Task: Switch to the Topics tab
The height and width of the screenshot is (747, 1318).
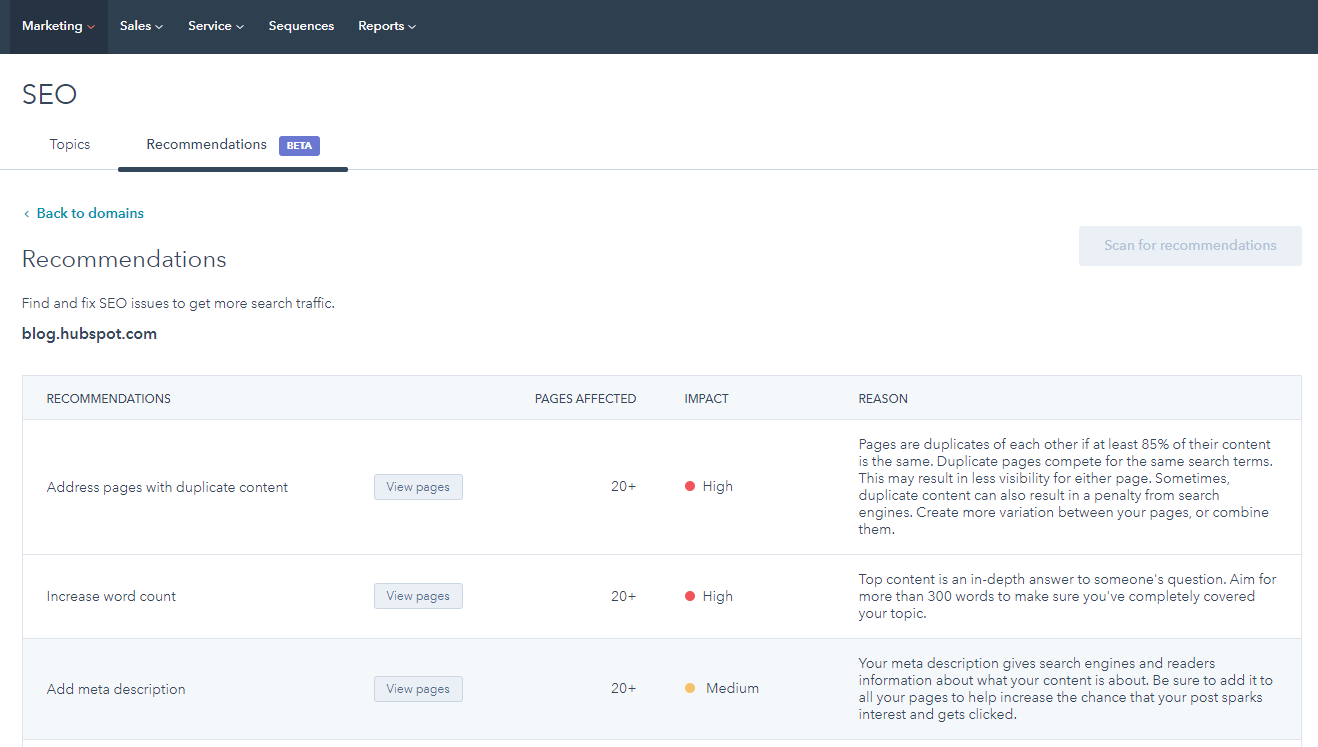Action: pos(70,145)
